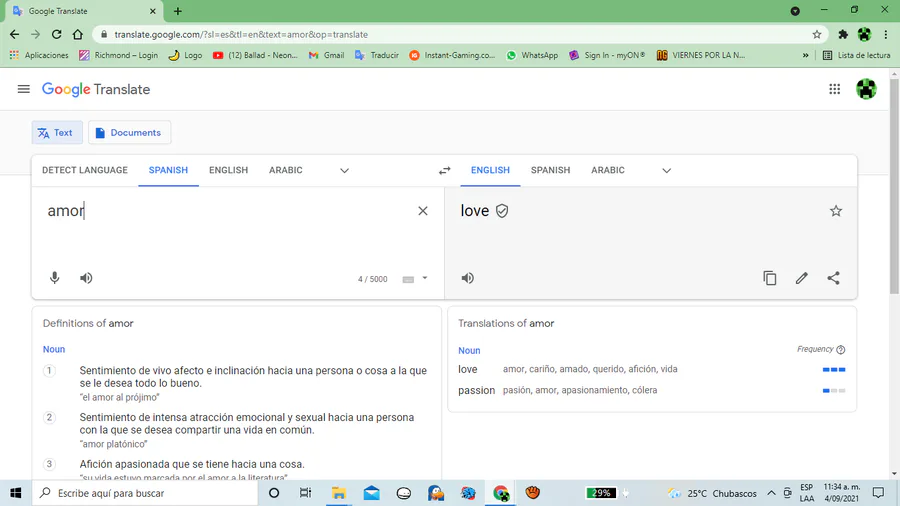Open File Explorer from the taskbar
Screen dimensions: 900x506
pos(339,493)
